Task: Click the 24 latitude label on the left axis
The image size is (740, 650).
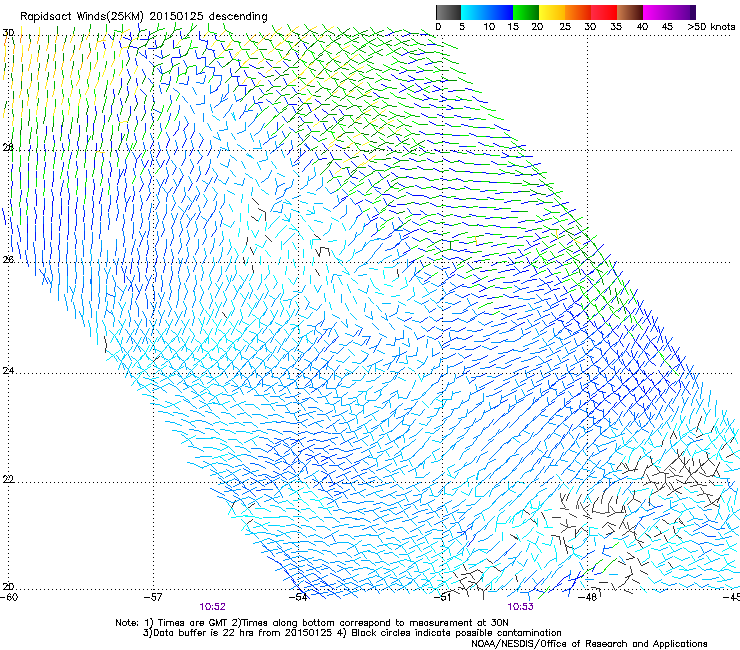Action: click(x=8, y=371)
